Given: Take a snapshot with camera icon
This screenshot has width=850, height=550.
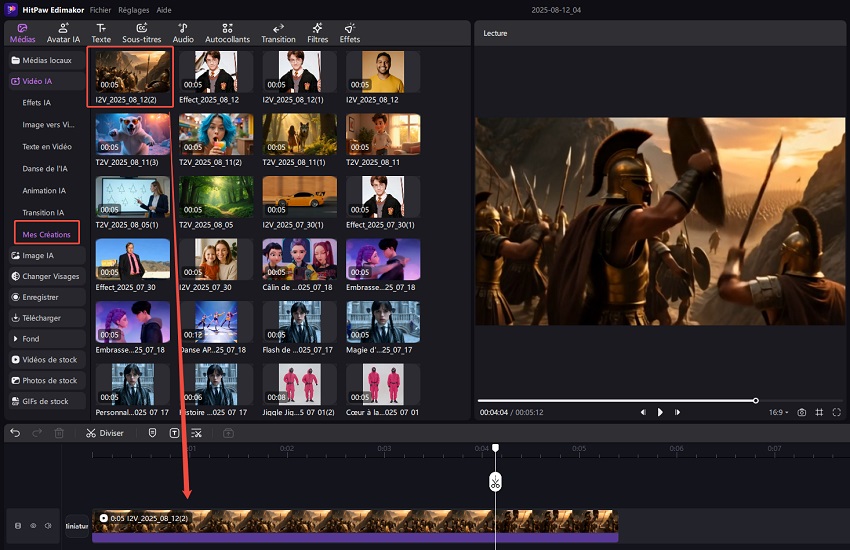Looking at the screenshot, I should click(802, 412).
